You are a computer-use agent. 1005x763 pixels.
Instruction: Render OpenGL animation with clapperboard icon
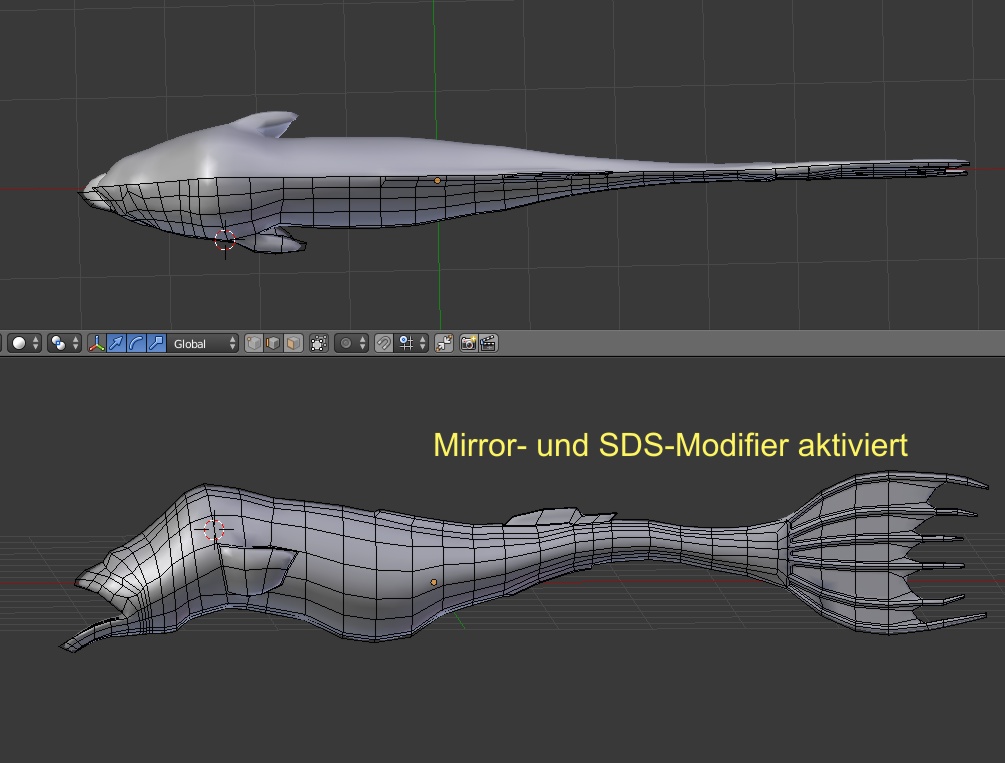pos(488,343)
